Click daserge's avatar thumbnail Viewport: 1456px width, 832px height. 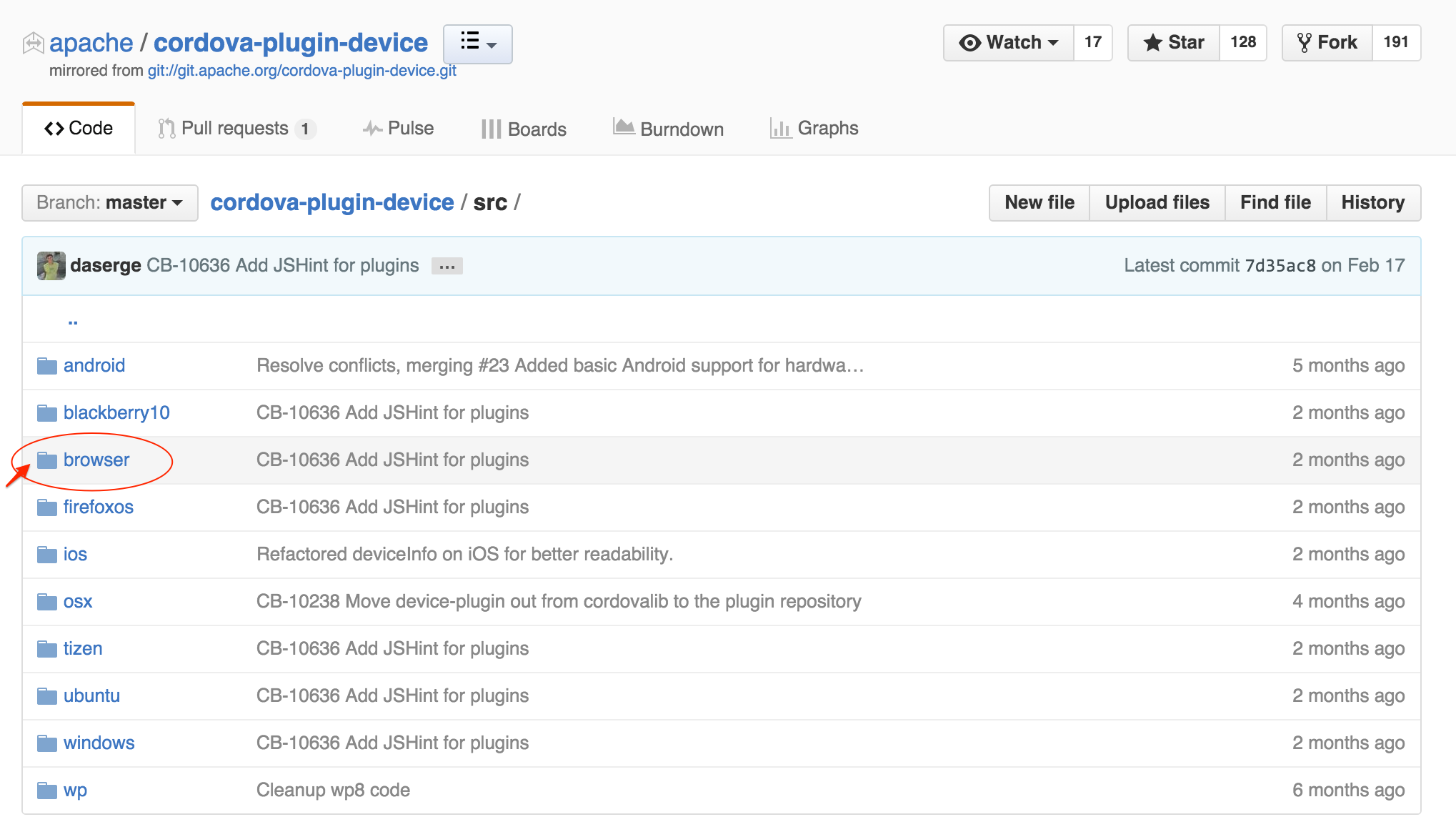pos(51,266)
